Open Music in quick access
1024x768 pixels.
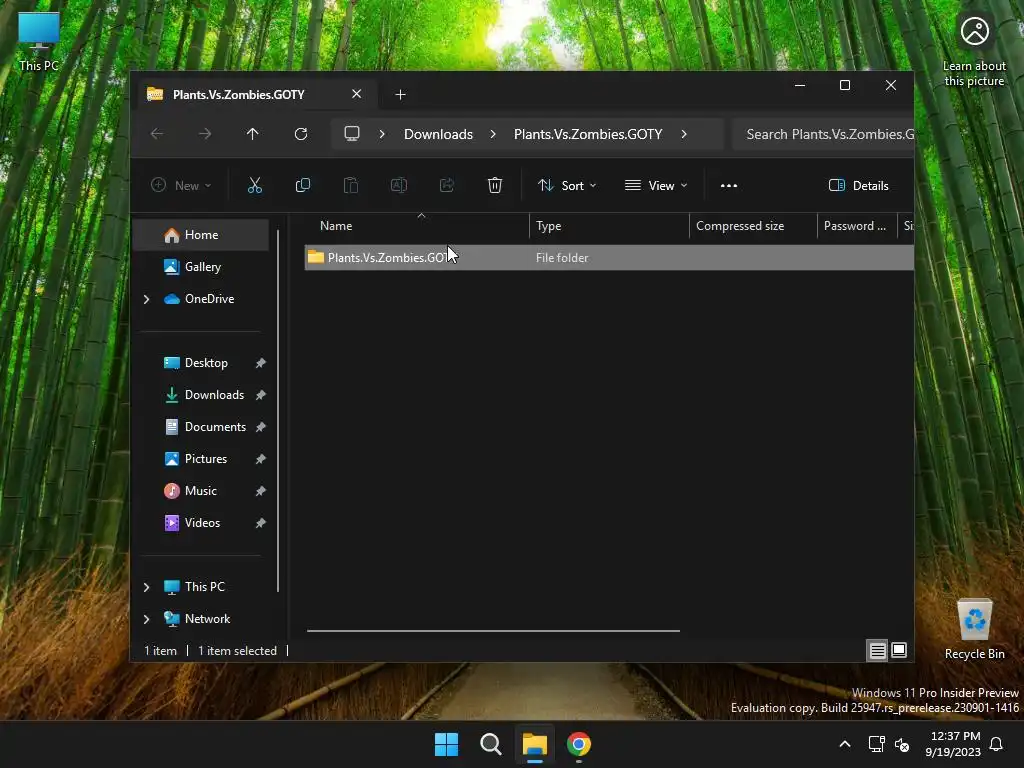click(200, 490)
